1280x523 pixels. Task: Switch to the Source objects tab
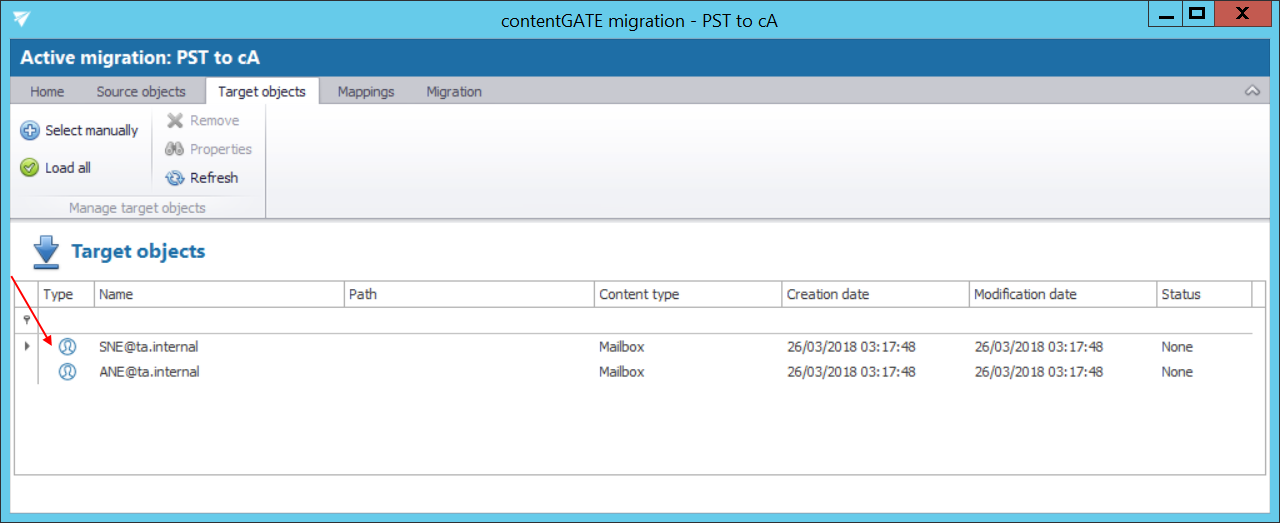coord(141,92)
